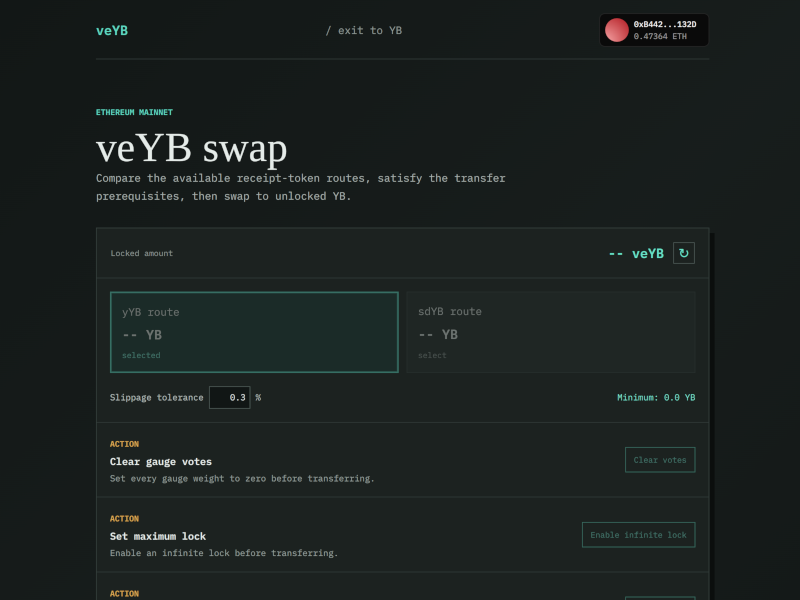The image size is (800, 600).
Task: Click the '-- veYB' locked value
Action: [636, 254]
